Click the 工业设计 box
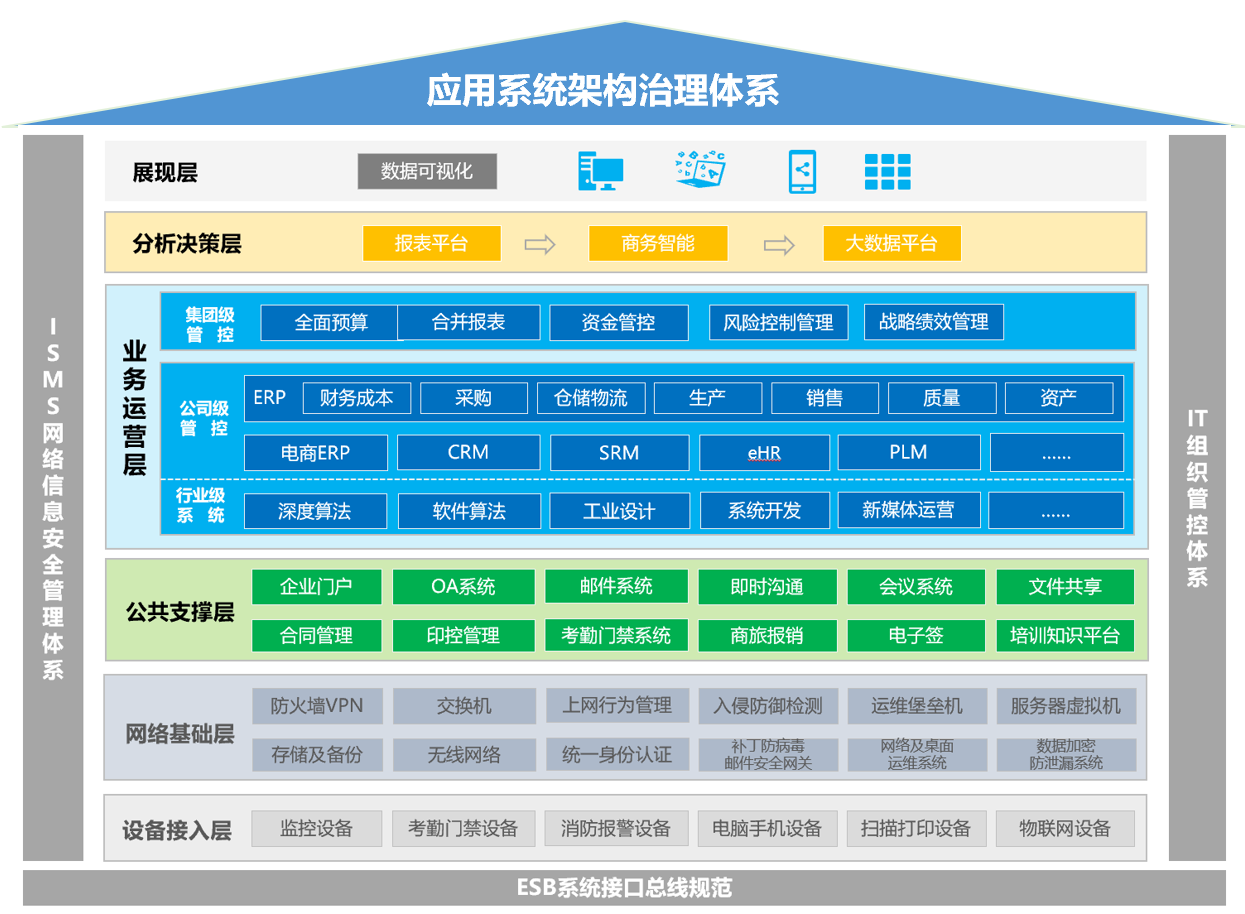Image resolution: width=1245 pixels, height=914 pixels. click(x=619, y=511)
